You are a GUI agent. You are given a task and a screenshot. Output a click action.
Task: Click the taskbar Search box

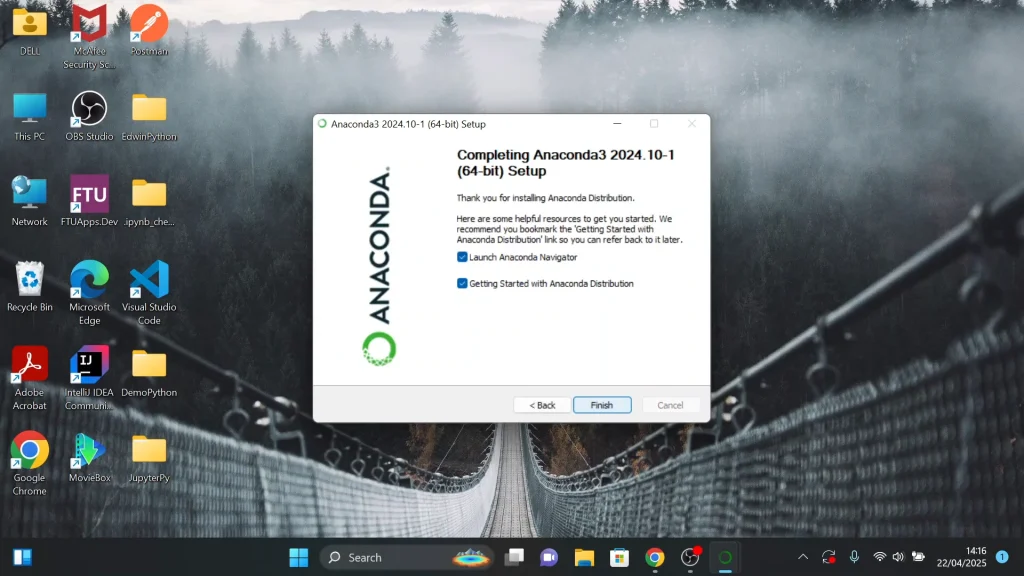[406, 557]
